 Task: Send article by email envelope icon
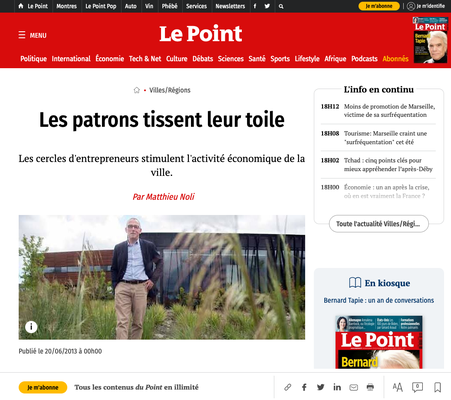pyautogui.click(x=354, y=387)
